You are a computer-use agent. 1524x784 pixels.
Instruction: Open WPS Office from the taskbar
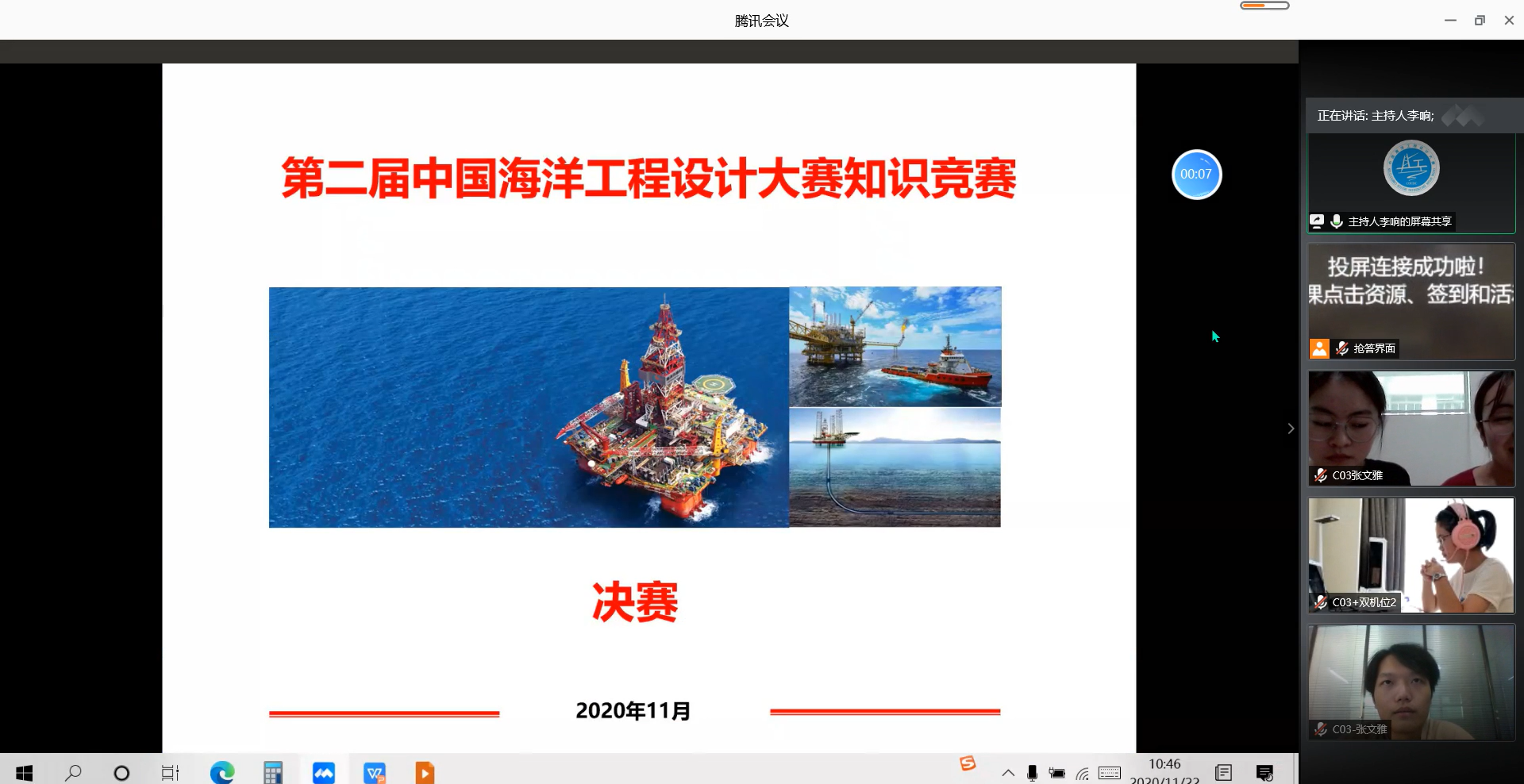point(375,771)
